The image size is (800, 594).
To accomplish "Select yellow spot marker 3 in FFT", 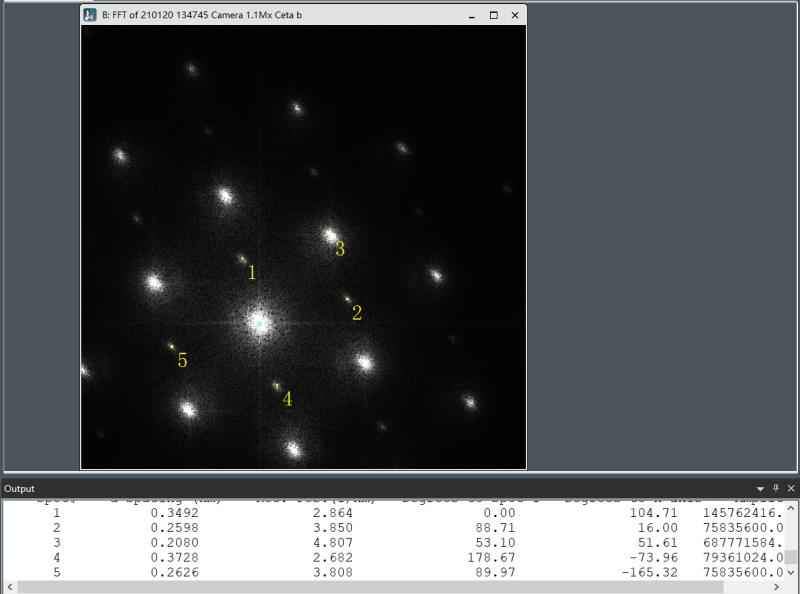I will [x=340, y=249].
